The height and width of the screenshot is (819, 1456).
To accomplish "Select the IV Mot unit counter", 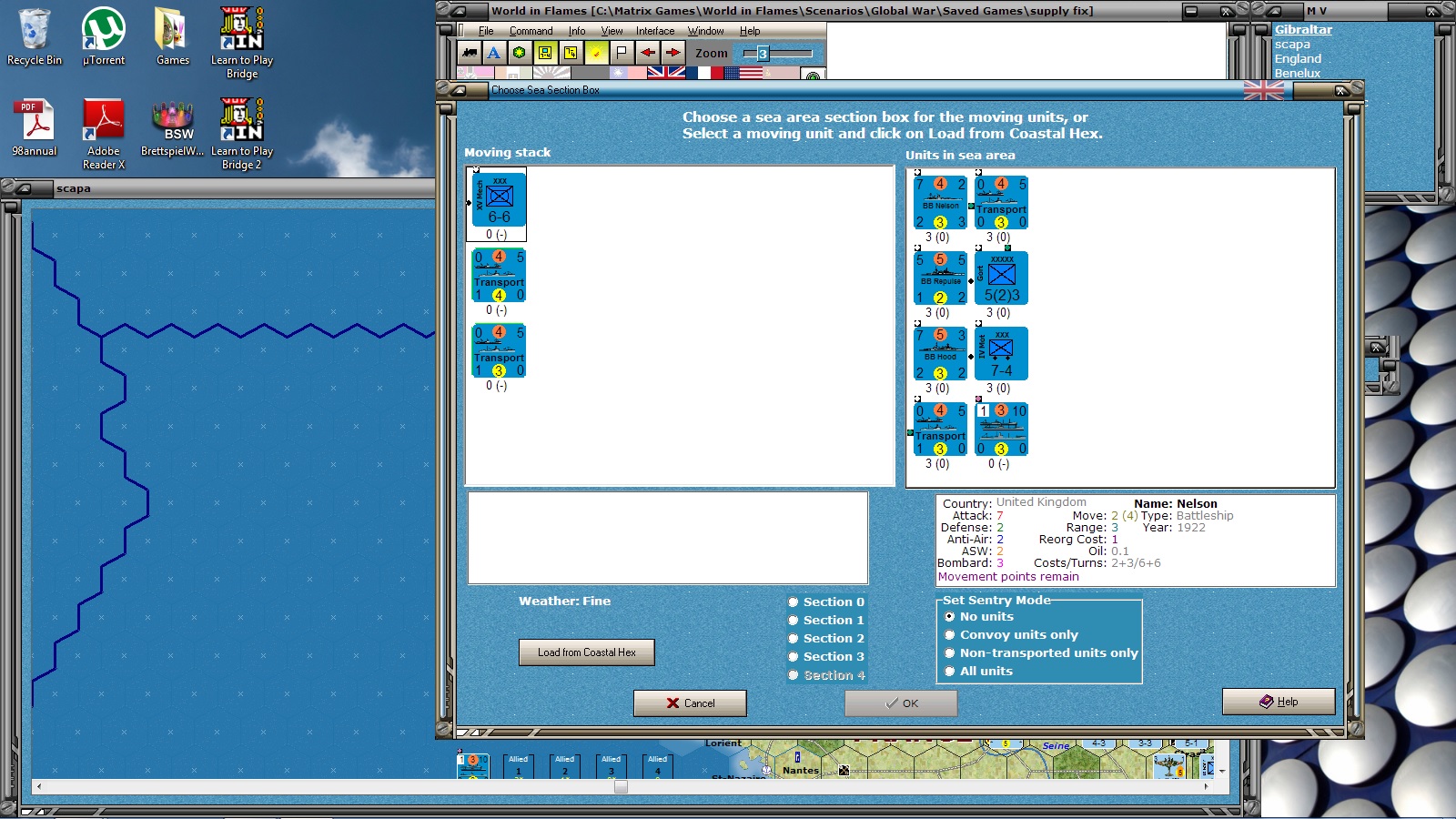I will pos(1001,354).
